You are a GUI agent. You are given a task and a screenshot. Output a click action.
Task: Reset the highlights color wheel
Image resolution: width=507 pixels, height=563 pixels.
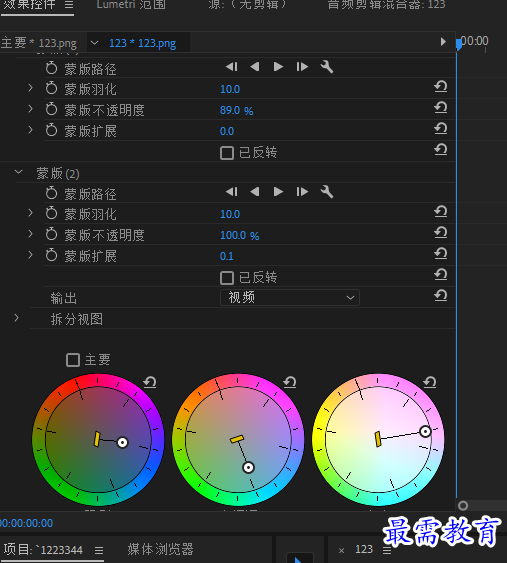click(430, 382)
